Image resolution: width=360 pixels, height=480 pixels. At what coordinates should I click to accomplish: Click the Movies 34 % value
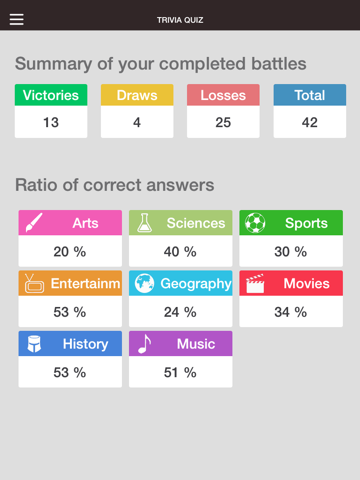(291, 312)
